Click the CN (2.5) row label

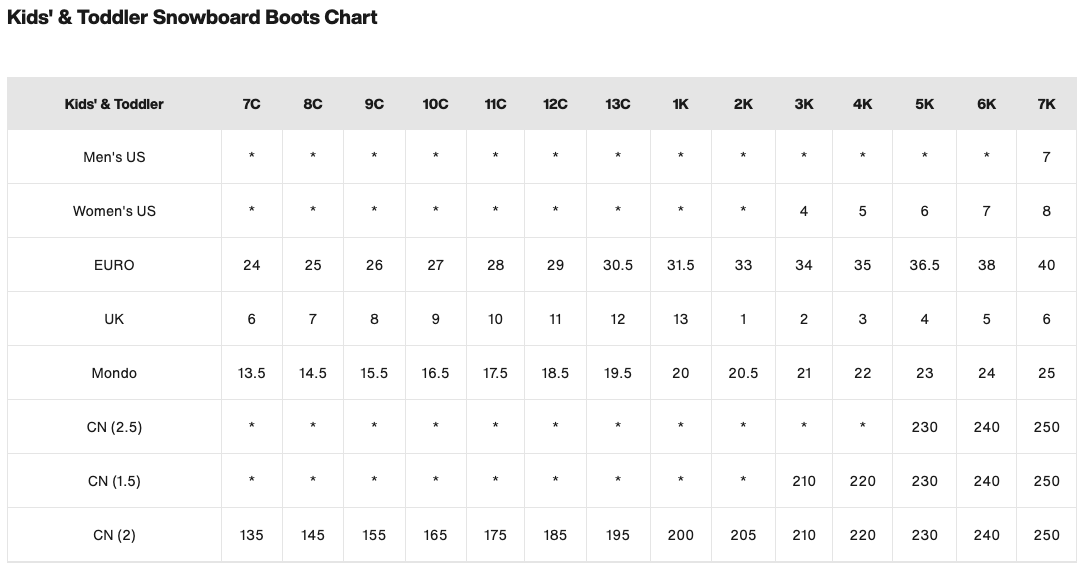[114, 427]
